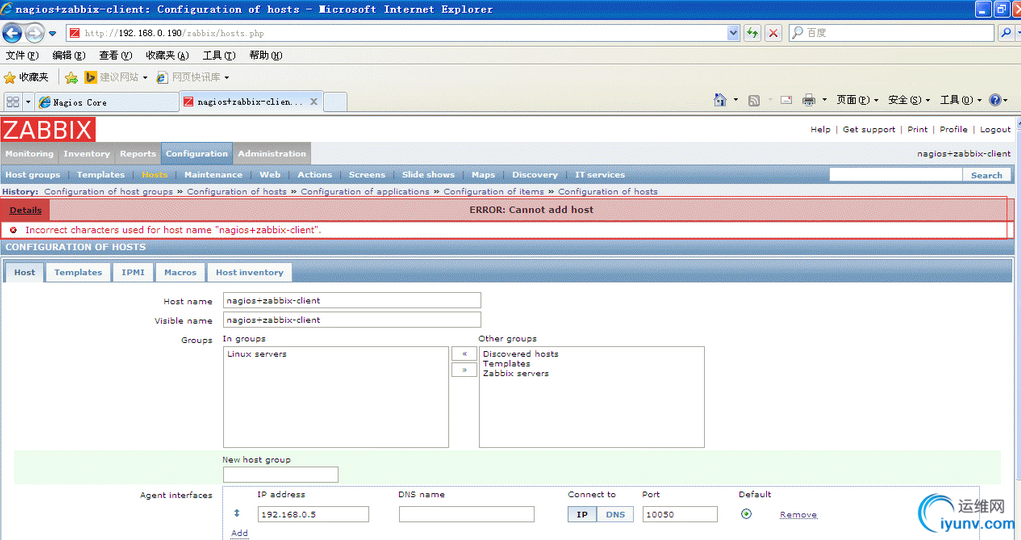The image size is (1021, 540).
Task: Open the 工具(T) menu
Action: click(219, 55)
